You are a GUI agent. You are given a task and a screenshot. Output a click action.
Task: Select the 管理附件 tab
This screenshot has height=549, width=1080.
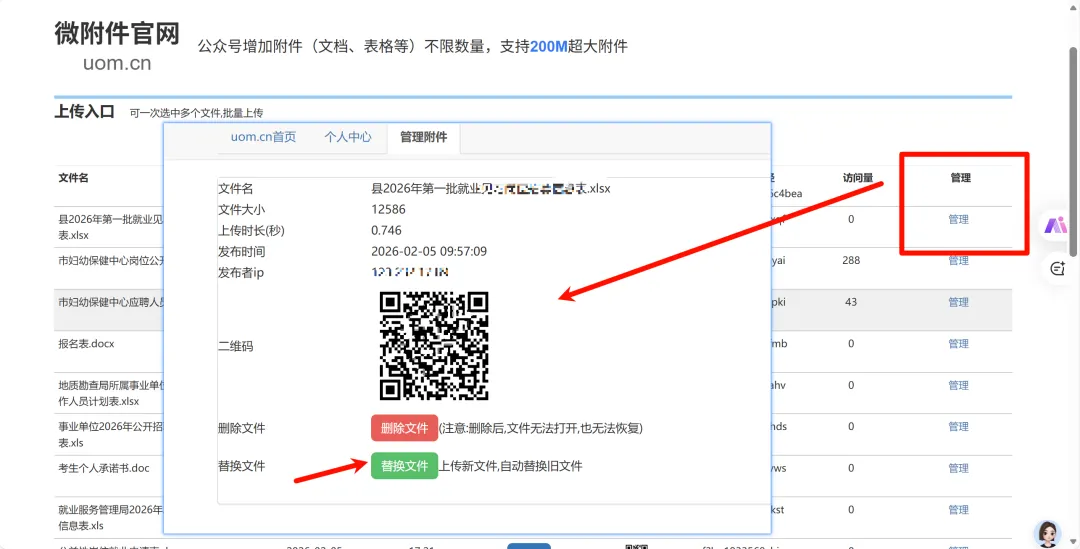tap(424, 137)
